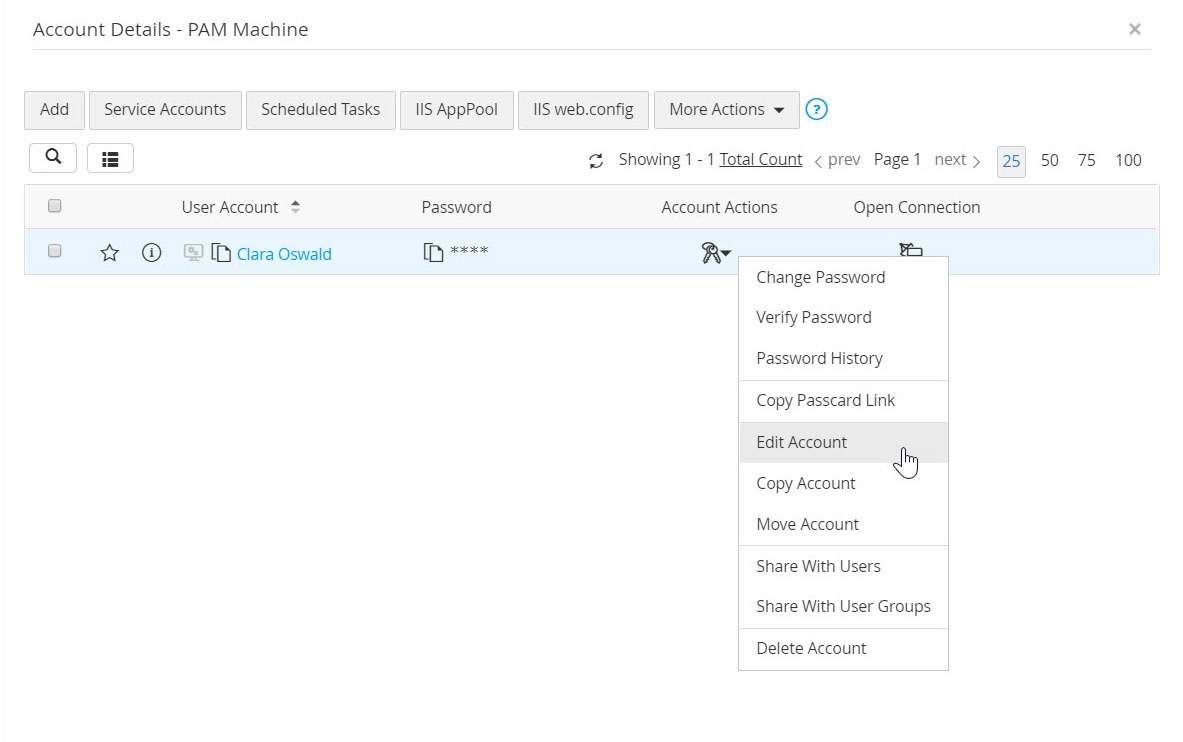This screenshot has width=1183, height=742.
Task: Expand the More Actions dropdown
Action: coord(727,110)
